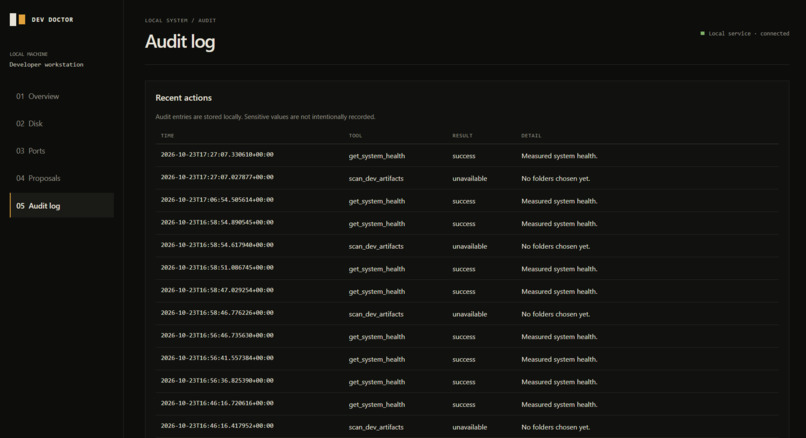Image resolution: width=806 pixels, height=438 pixels.
Task: Select timestamp 2026-10-23T16:46:16.720616+00:00
Action: tap(217, 404)
